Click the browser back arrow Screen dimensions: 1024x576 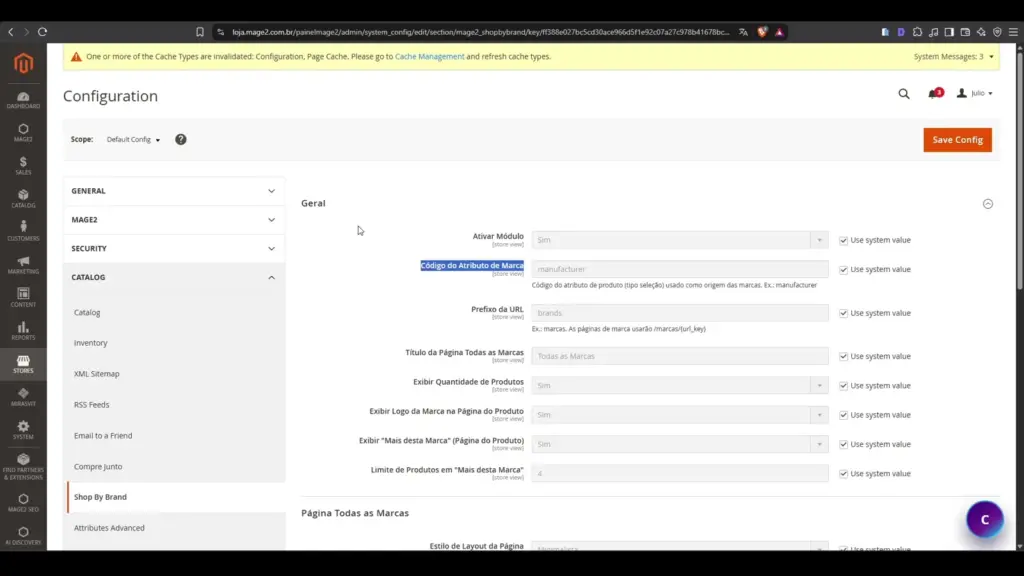[11, 32]
